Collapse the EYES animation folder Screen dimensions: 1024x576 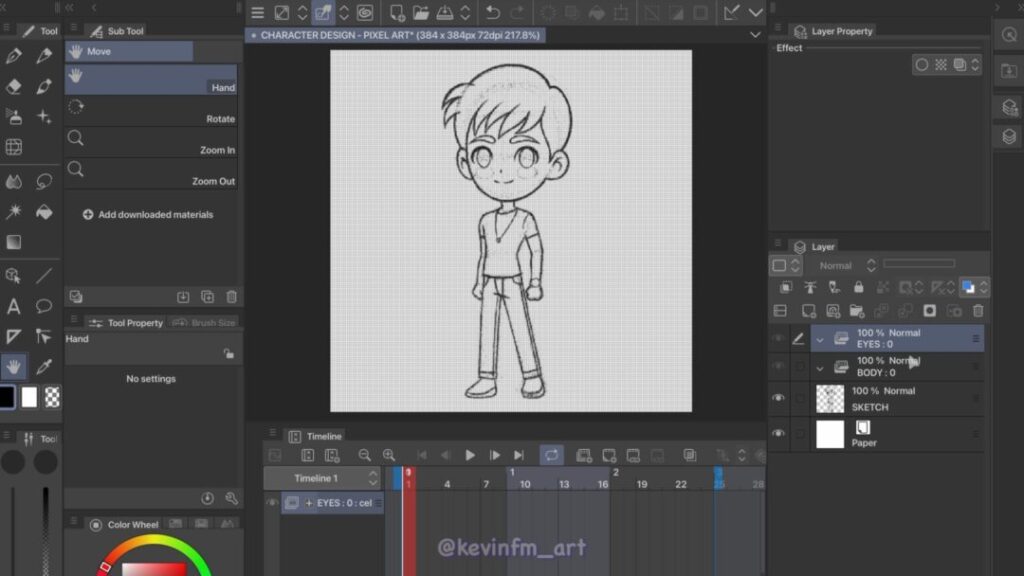click(820, 339)
